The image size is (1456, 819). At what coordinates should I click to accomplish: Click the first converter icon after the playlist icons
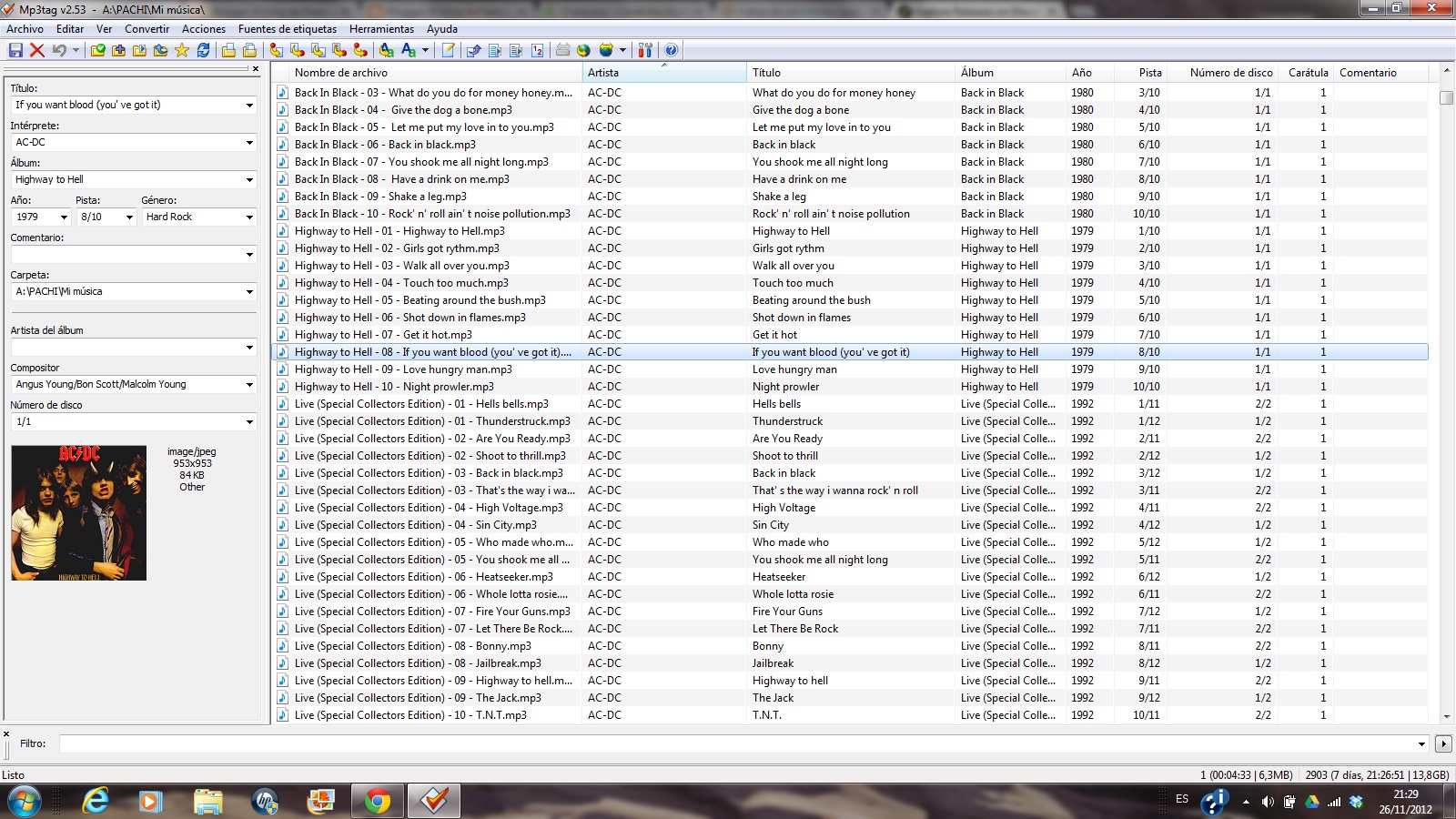[276, 50]
